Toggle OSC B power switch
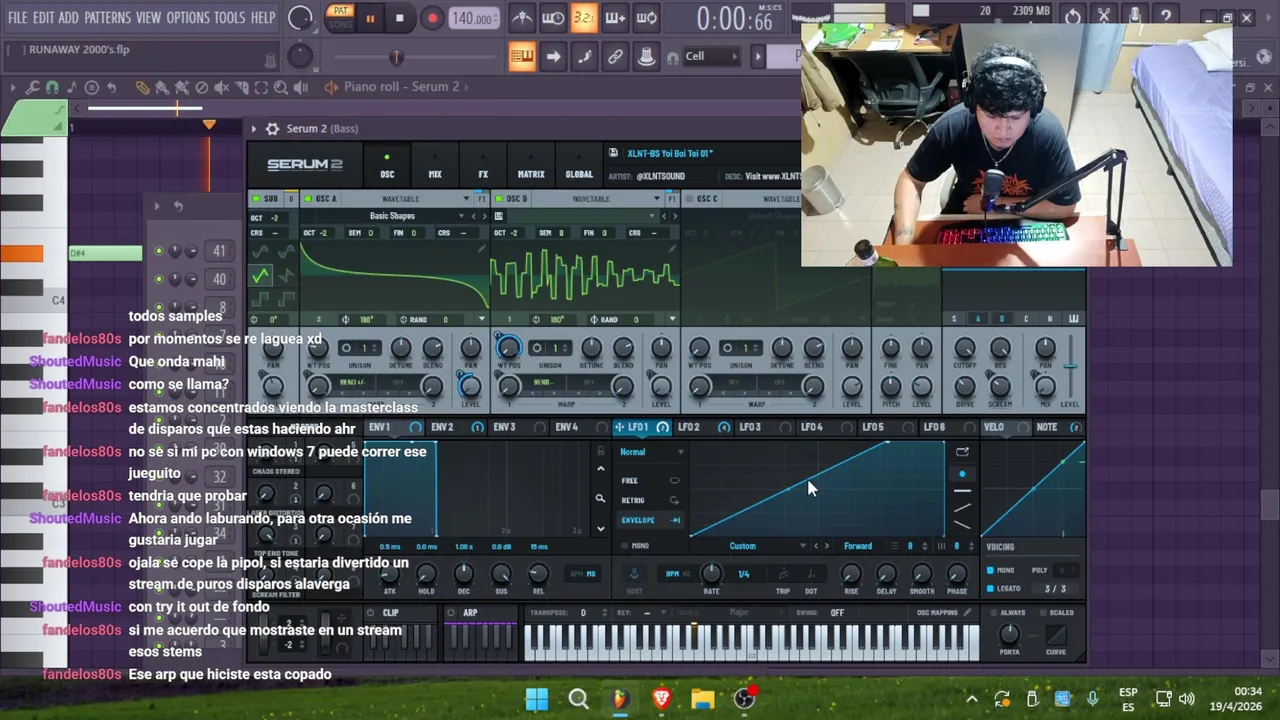The height and width of the screenshot is (720, 1280). (x=498, y=199)
